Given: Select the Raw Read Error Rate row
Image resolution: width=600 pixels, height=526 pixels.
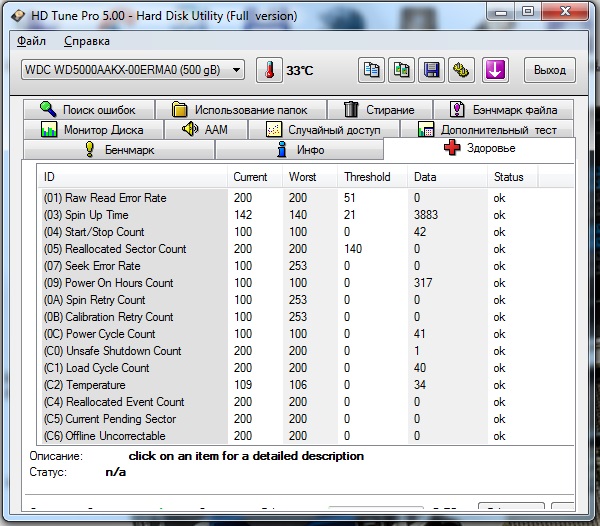Looking at the screenshot, I should point(305,198).
